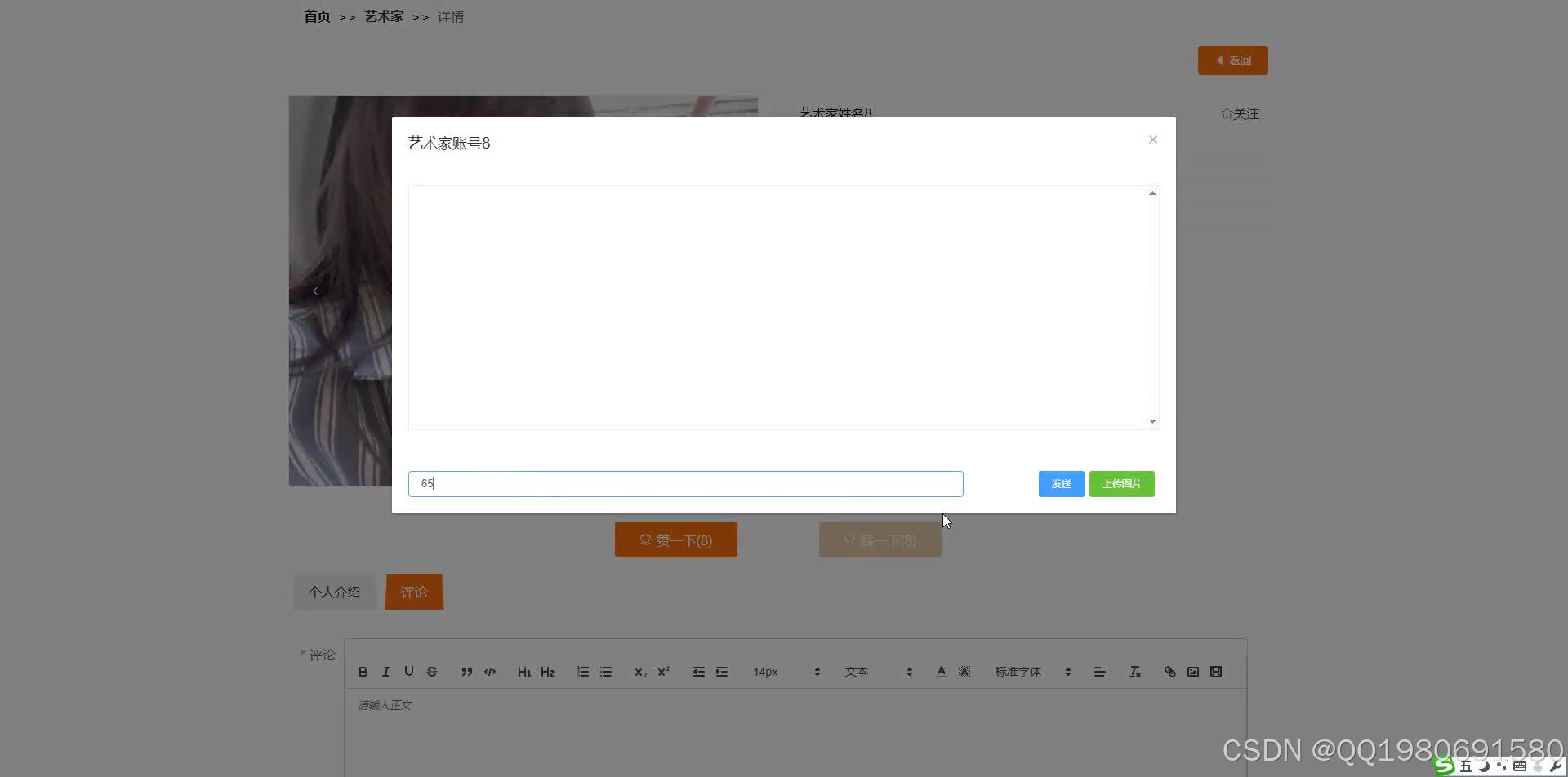Open the 文本 paragraph style dropdown
1568x777 pixels.
878,672
